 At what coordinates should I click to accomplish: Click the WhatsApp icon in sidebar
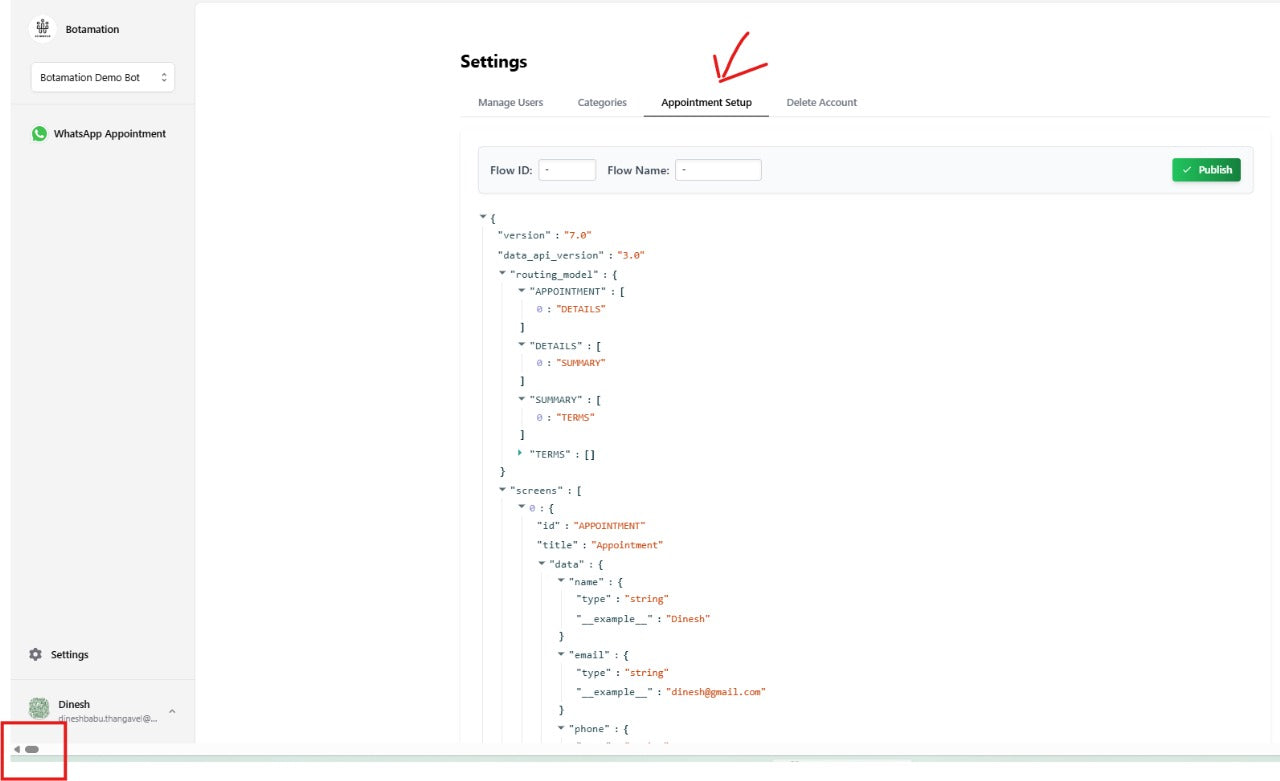39,134
